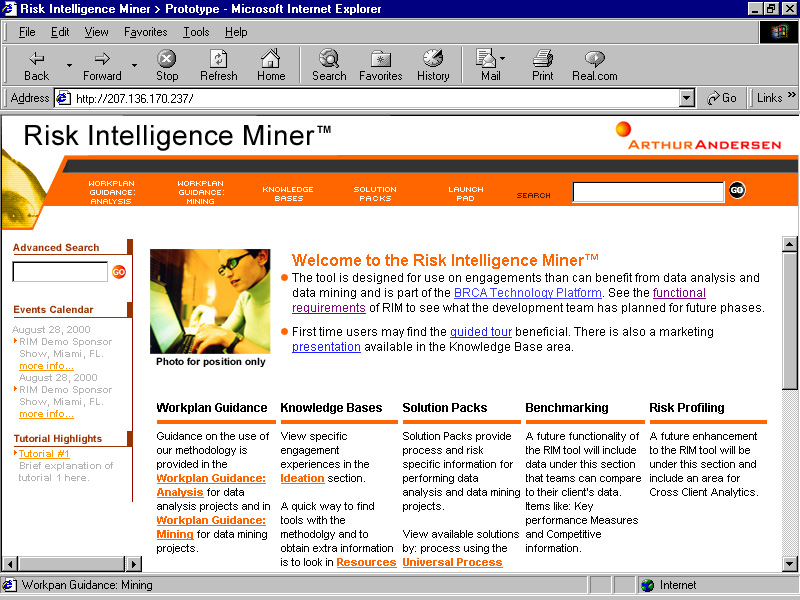The image size is (800, 600).
Task: Open the marketing presentation link
Action: point(326,347)
